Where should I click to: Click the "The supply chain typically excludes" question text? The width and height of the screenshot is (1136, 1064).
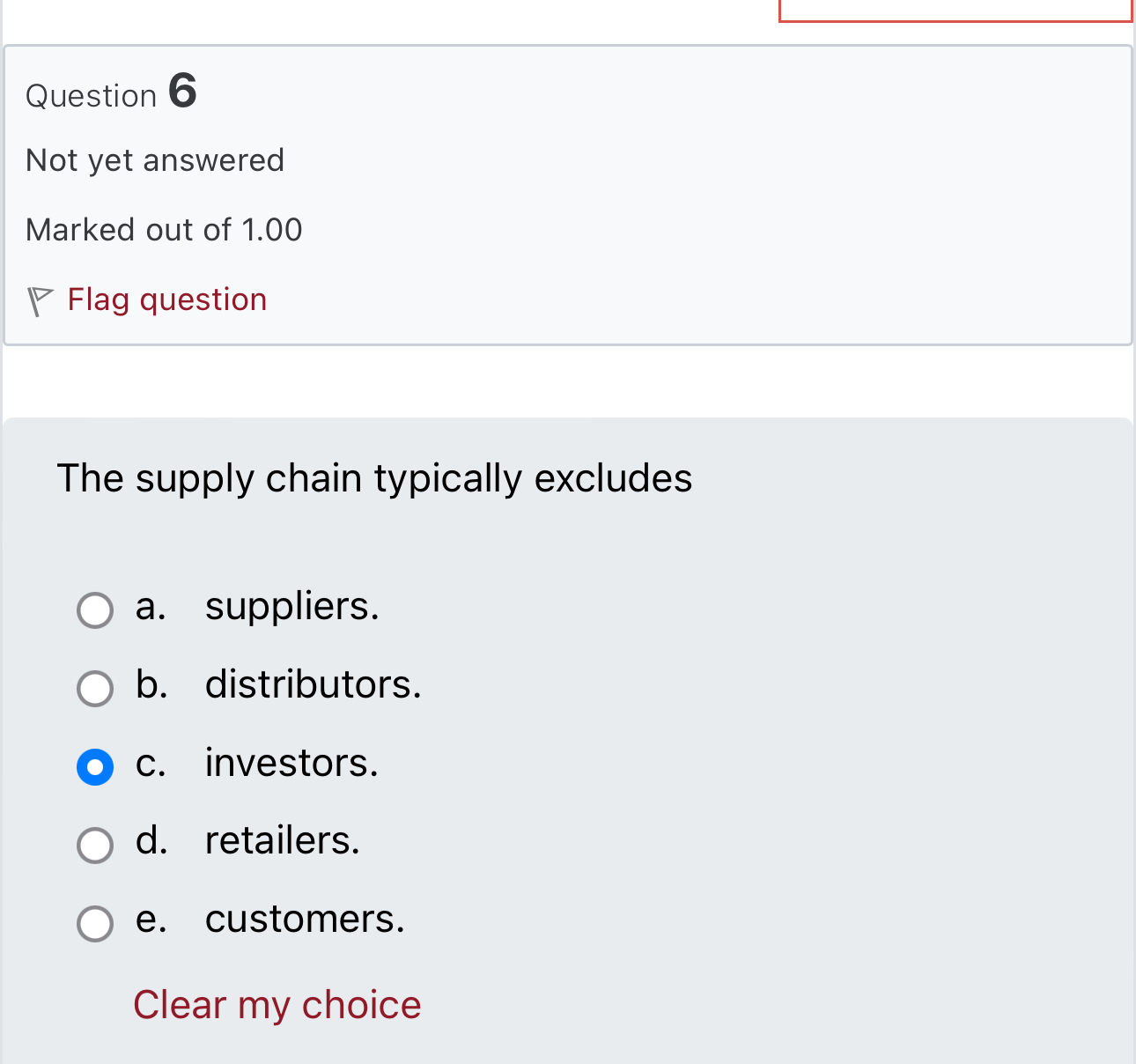(375, 478)
